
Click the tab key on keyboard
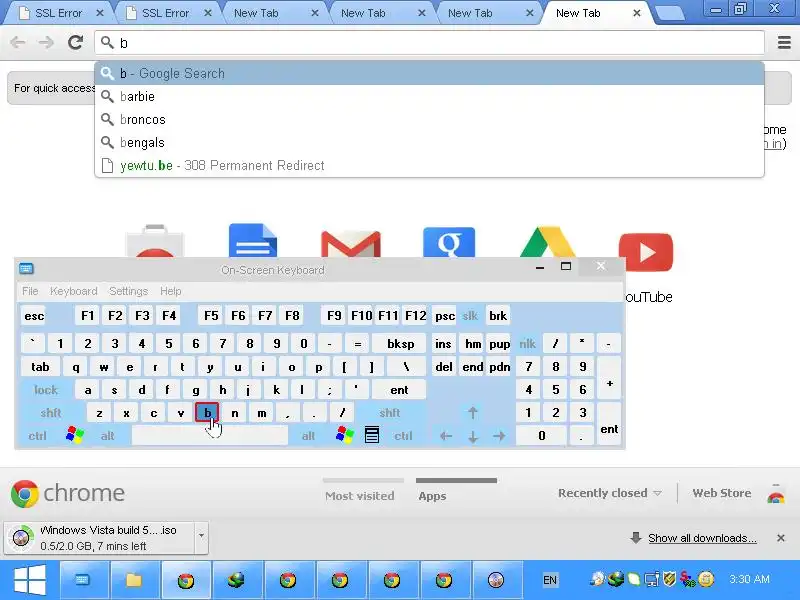40,367
